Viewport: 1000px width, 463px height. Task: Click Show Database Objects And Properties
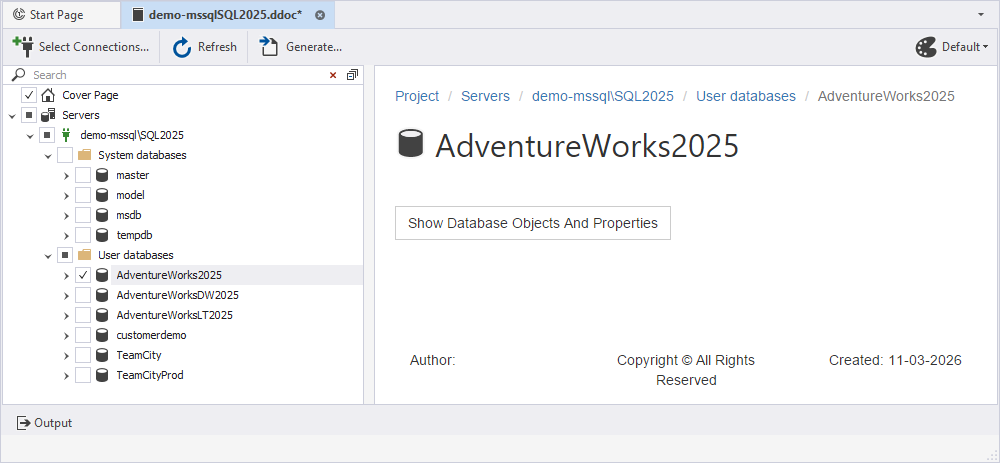click(x=533, y=223)
